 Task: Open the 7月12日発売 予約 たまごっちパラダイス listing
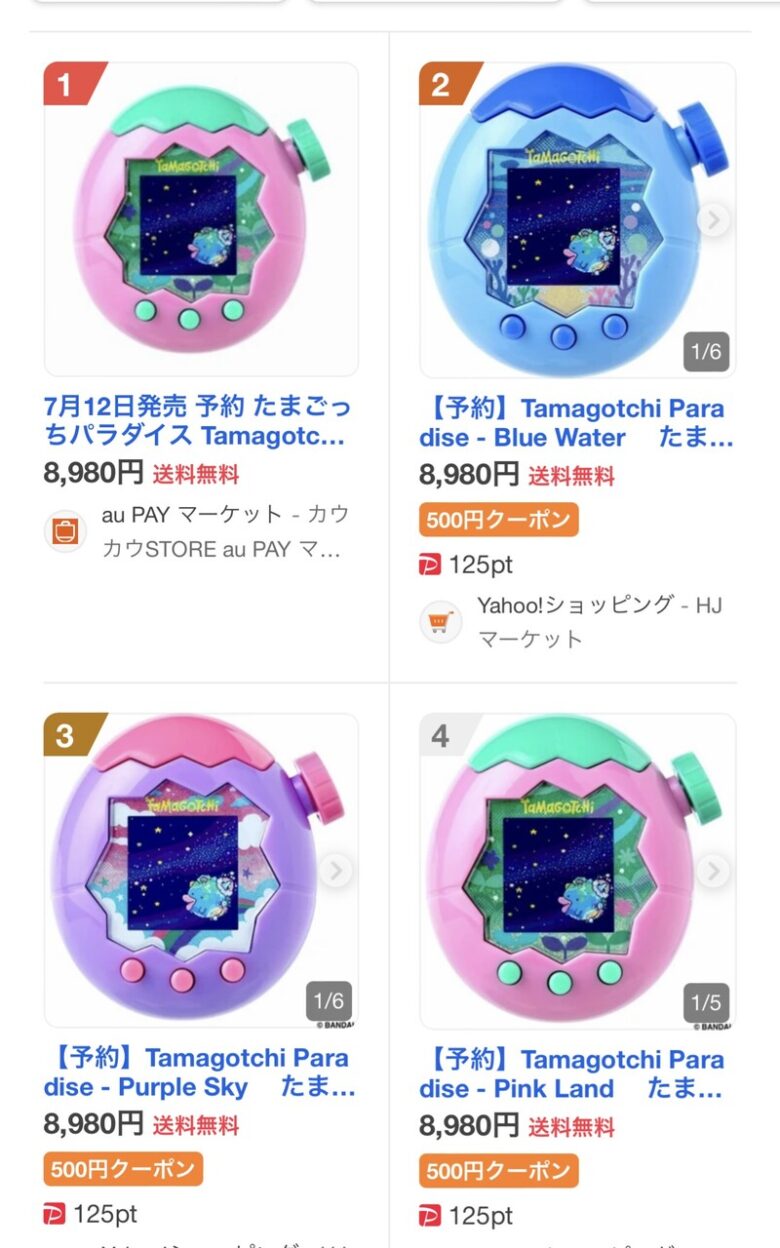coord(197,422)
